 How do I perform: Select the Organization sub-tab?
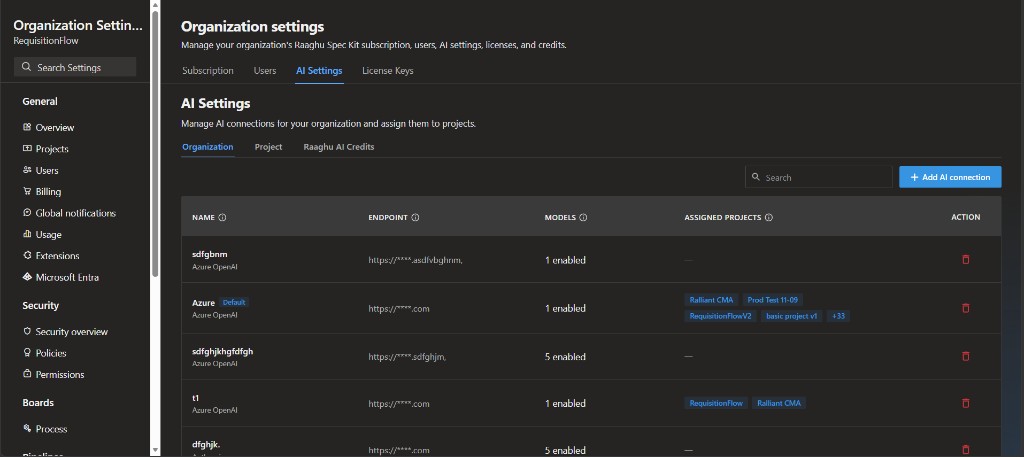coord(208,147)
